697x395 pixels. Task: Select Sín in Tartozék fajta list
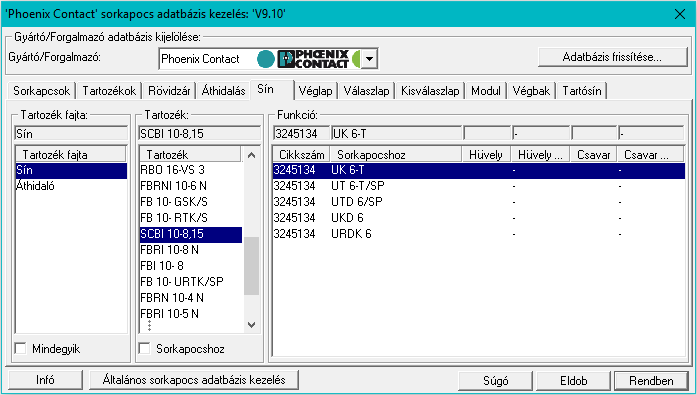point(71,170)
